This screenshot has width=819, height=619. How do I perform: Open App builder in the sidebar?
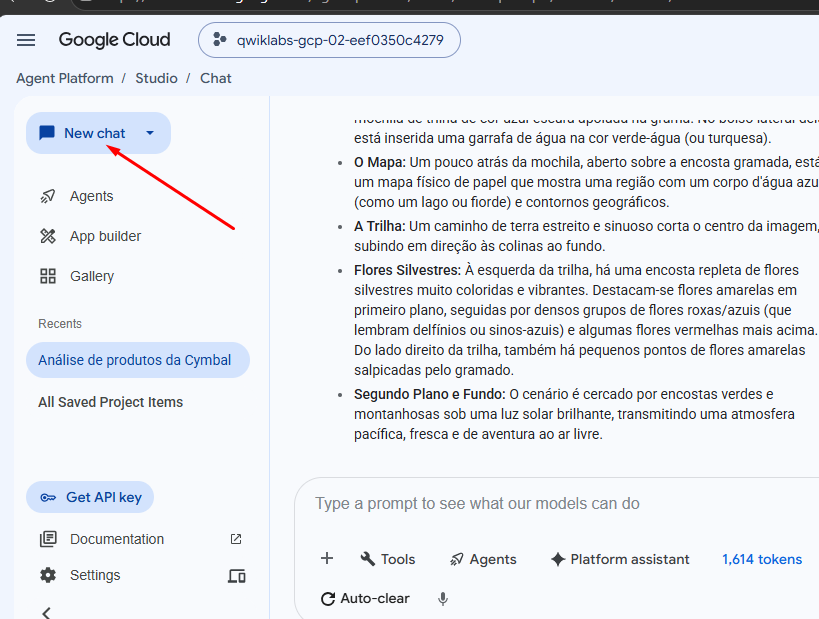[x=105, y=236]
